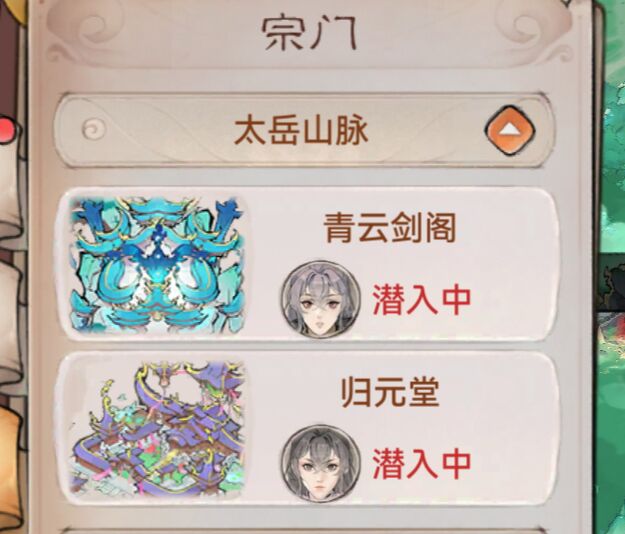Tap the silver-haired avatar in 青云剑阁
The width and height of the screenshot is (625, 534).
(x=320, y=300)
